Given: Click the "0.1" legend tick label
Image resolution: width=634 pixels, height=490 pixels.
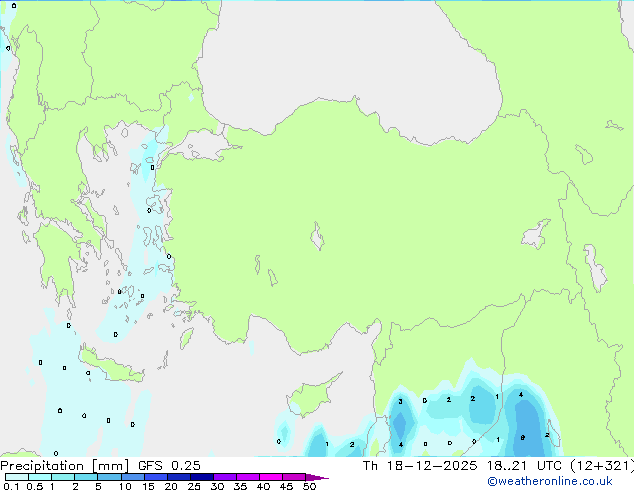Looking at the screenshot, I should (x=11, y=486).
